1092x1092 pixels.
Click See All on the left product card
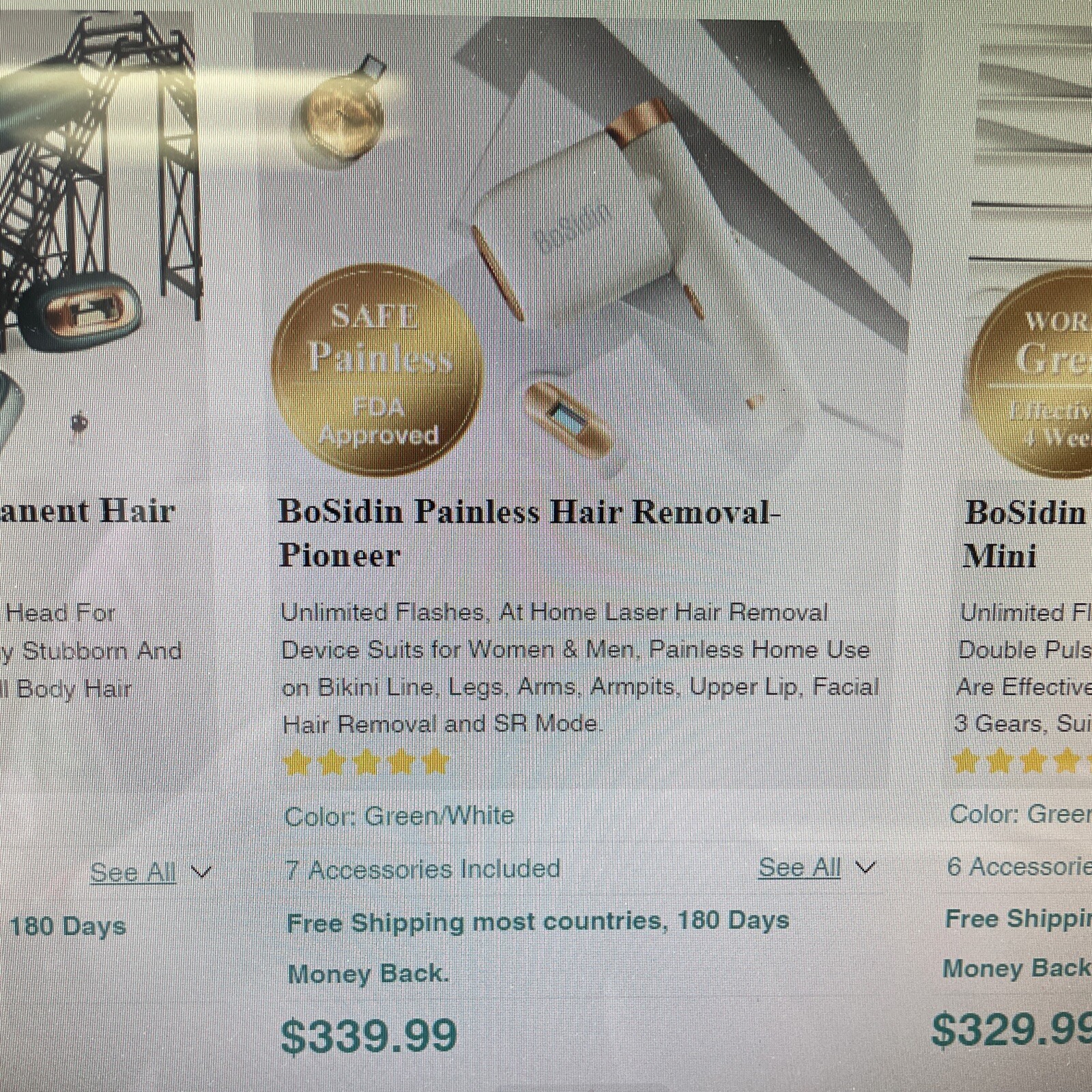click(x=133, y=872)
